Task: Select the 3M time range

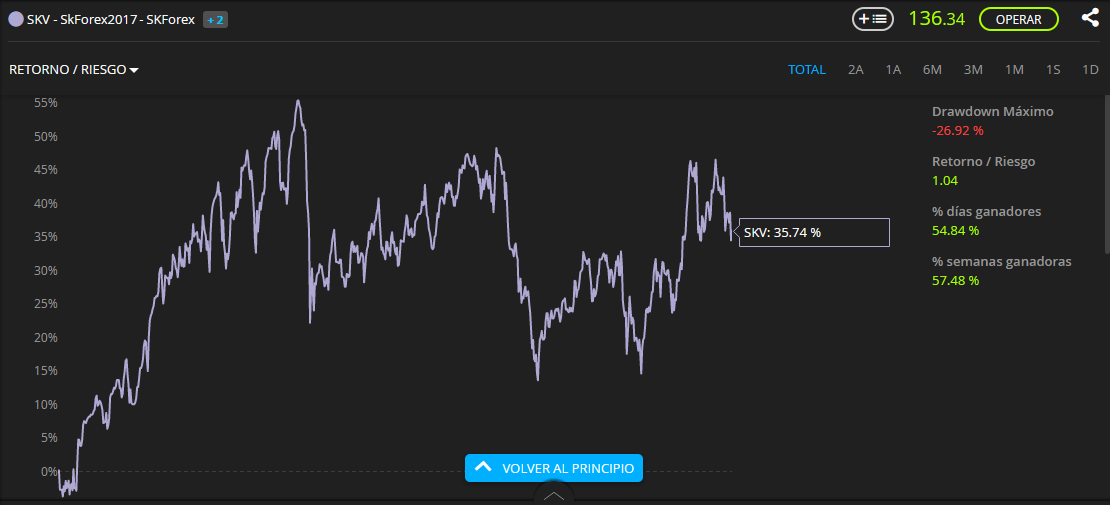Action: coord(973,70)
